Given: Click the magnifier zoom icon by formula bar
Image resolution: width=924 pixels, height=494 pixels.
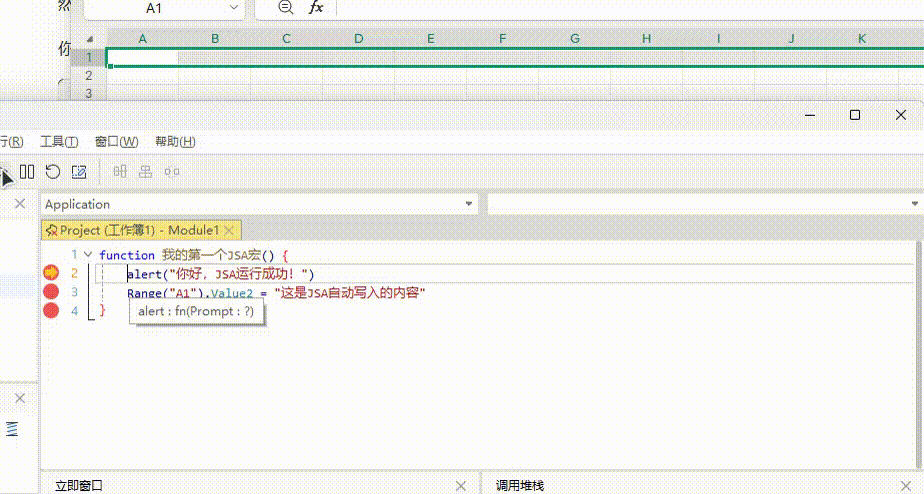Looking at the screenshot, I should pos(286,7).
